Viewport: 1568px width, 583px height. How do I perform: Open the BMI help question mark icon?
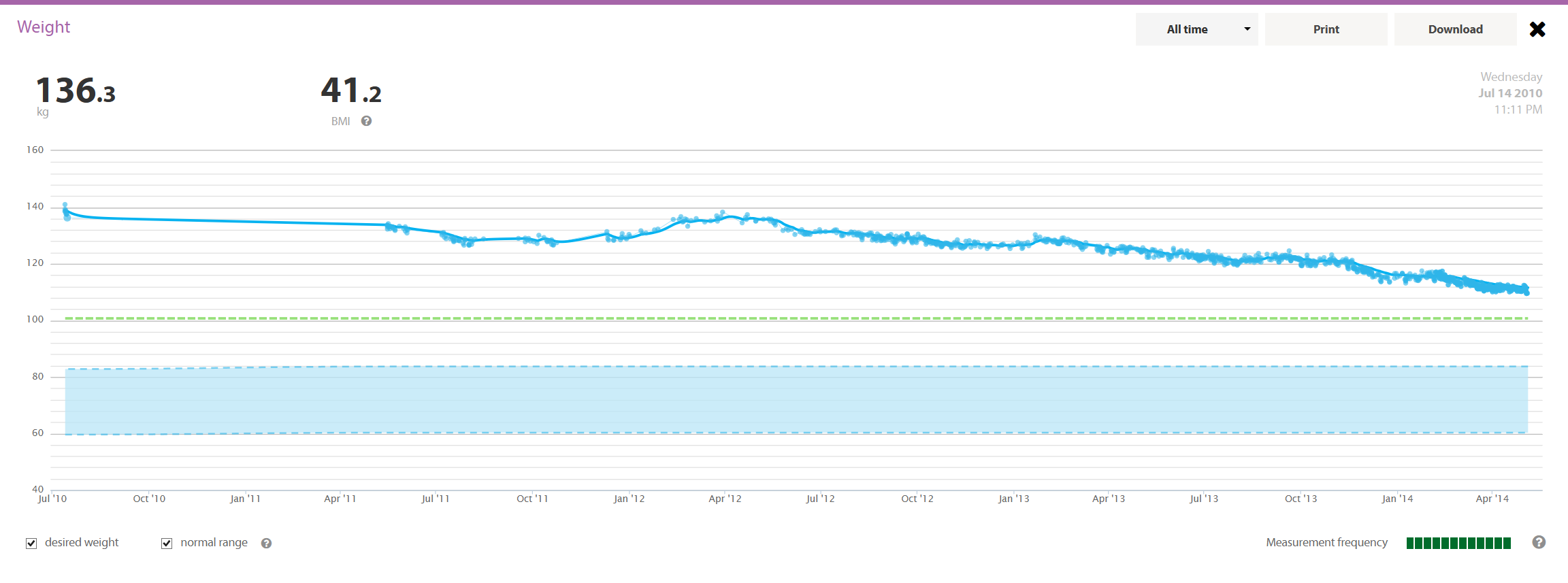click(366, 121)
